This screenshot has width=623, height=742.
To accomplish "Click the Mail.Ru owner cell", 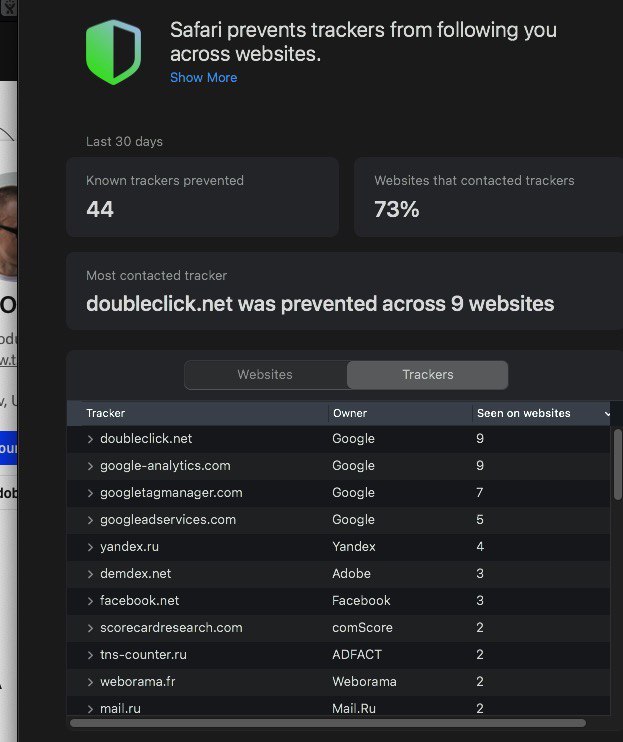I will (x=354, y=708).
